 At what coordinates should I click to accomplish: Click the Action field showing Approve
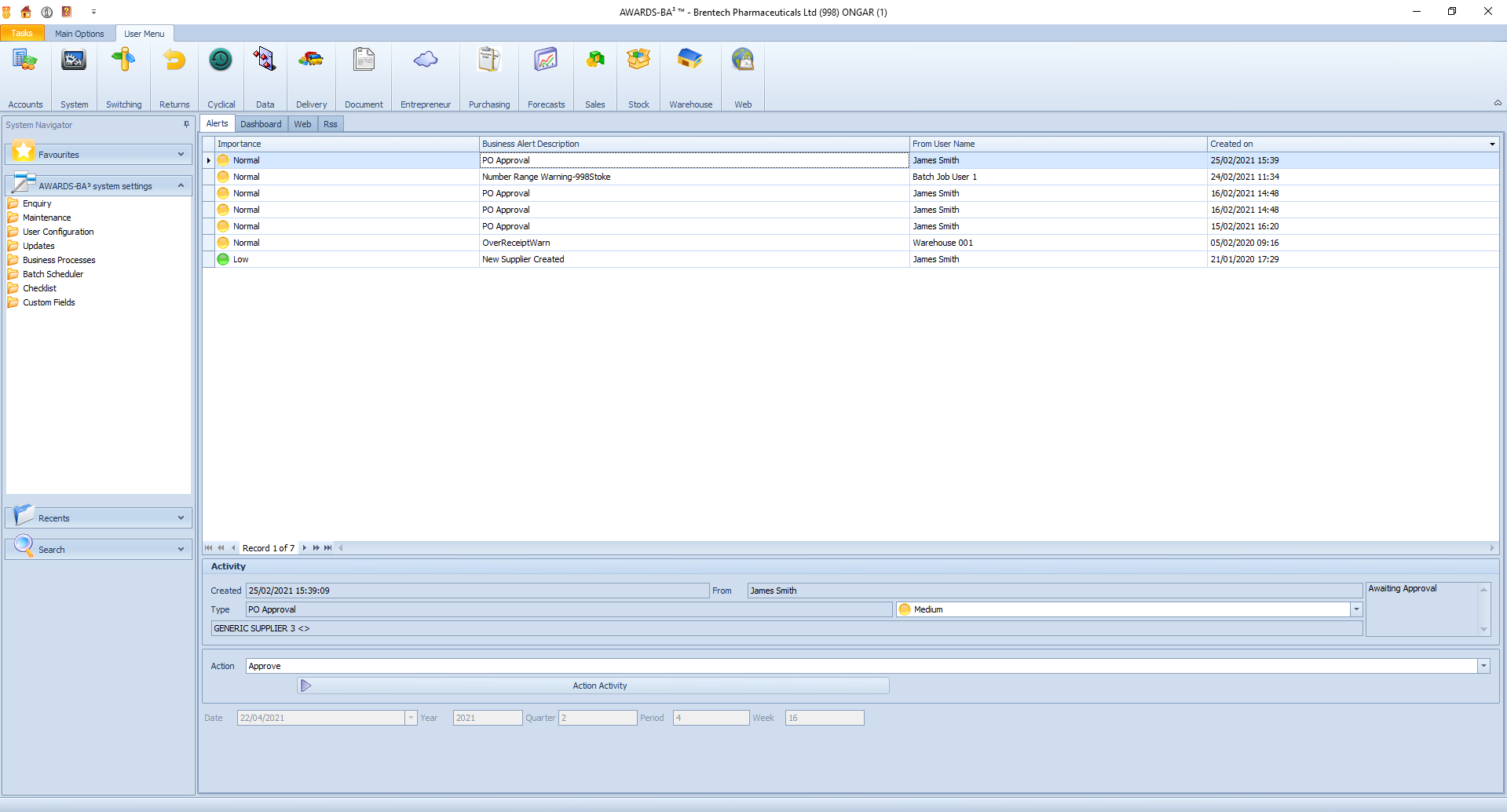point(861,666)
